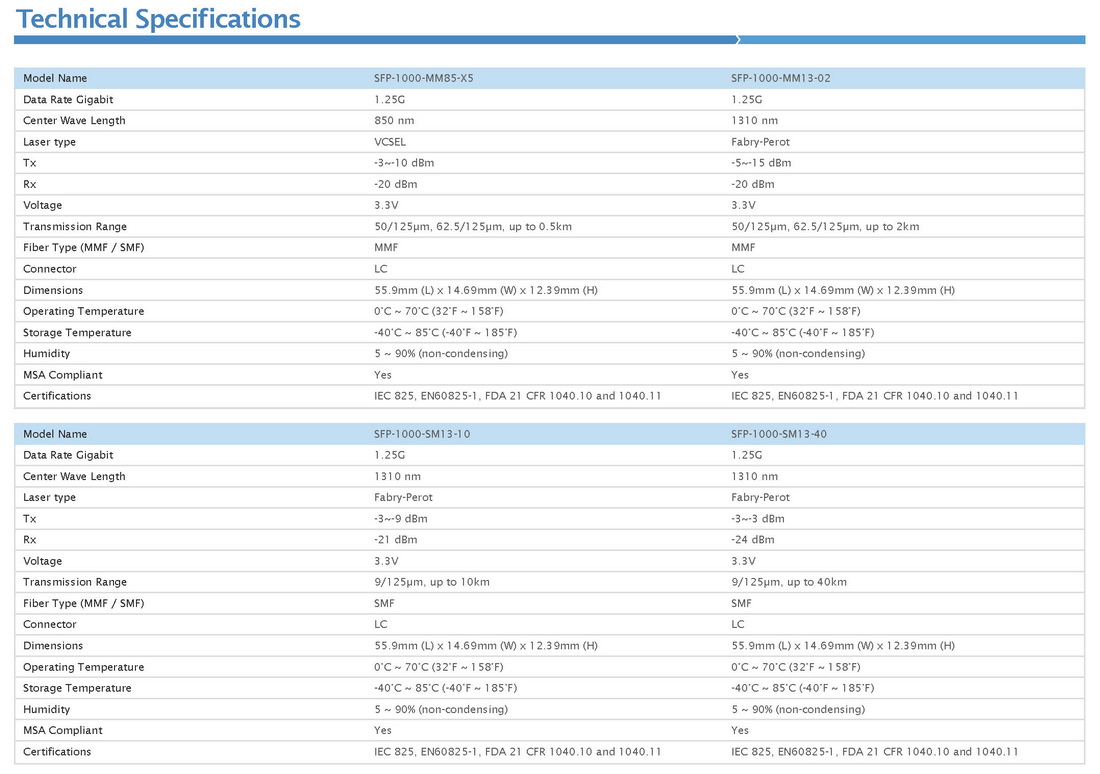Click the dimensions value under SFP-1000-MM85-X5

(x=485, y=291)
